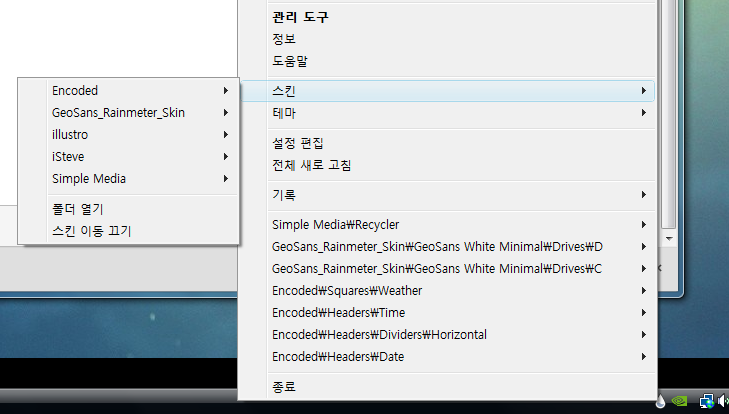The width and height of the screenshot is (729, 414).
Task: Click 폴더 열기 to open skins folder
Action: 78,209
